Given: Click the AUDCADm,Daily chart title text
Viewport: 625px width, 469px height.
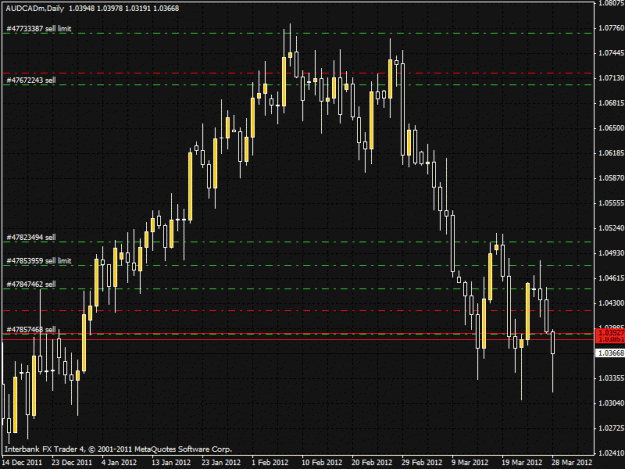Looking at the screenshot, I should click(x=35, y=8).
